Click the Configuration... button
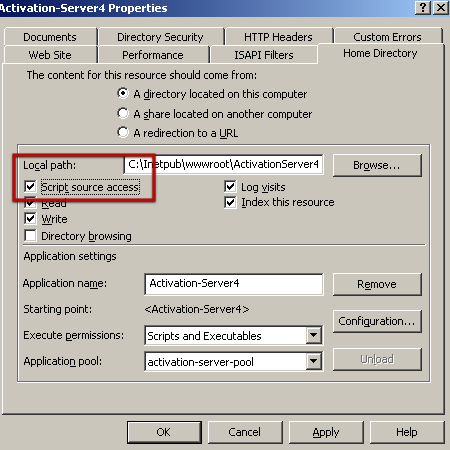This screenshot has width=450, height=450. [377, 321]
